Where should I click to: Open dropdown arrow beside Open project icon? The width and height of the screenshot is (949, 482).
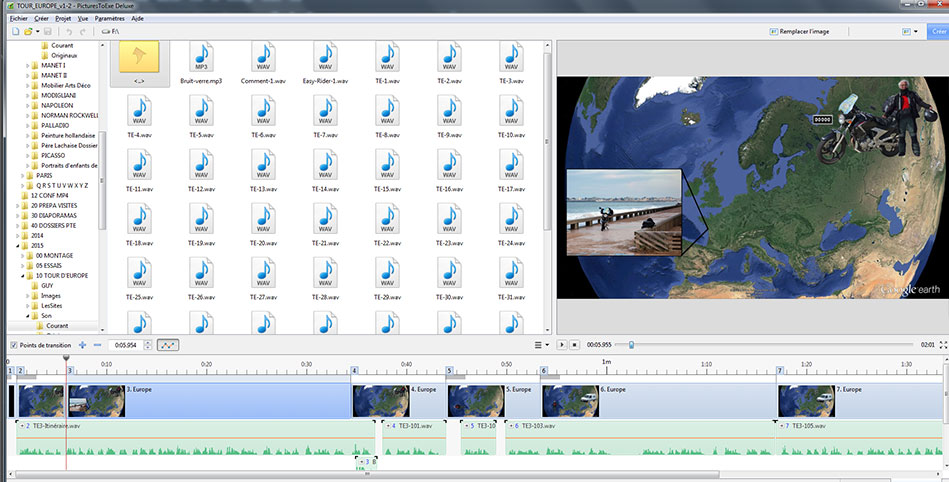coord(38,31)
